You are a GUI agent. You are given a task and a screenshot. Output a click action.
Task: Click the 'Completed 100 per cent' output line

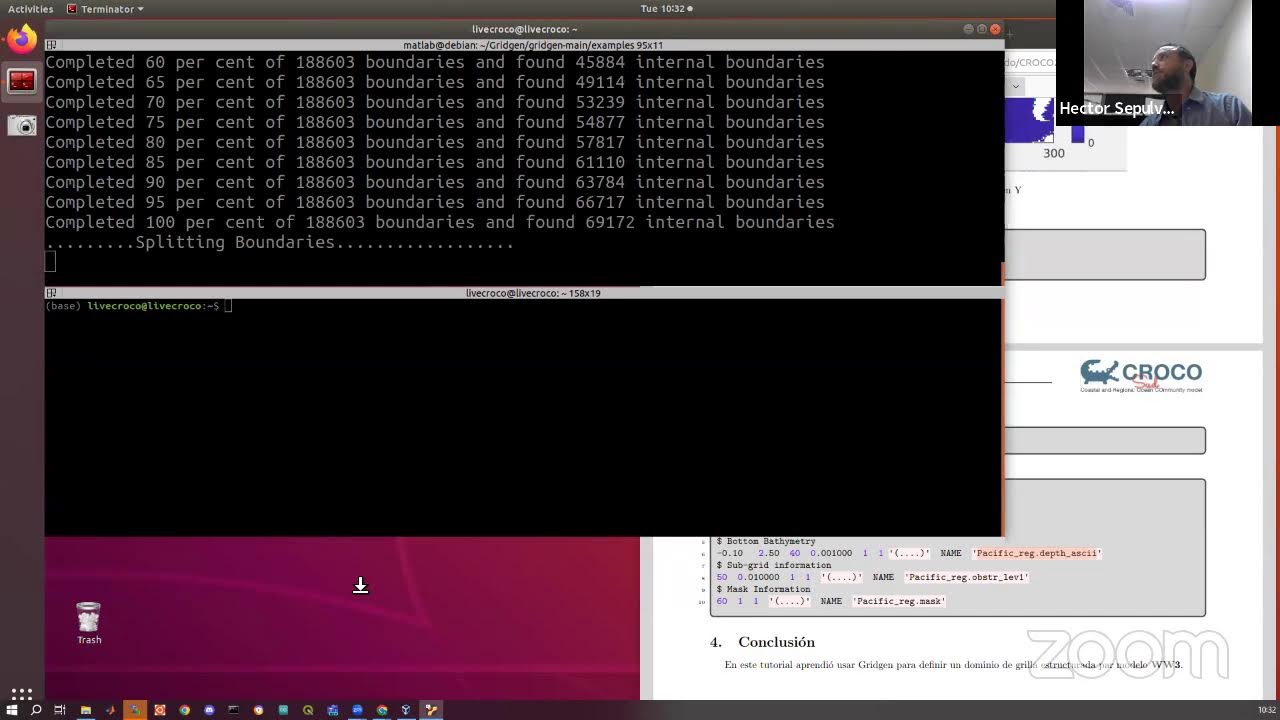(440, 222)
